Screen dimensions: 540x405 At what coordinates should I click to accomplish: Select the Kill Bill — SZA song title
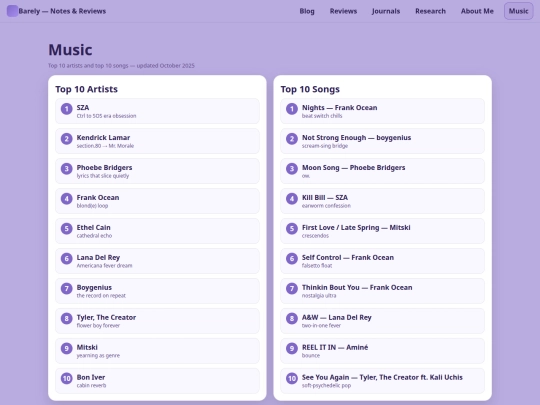click(x=325, y=197)
